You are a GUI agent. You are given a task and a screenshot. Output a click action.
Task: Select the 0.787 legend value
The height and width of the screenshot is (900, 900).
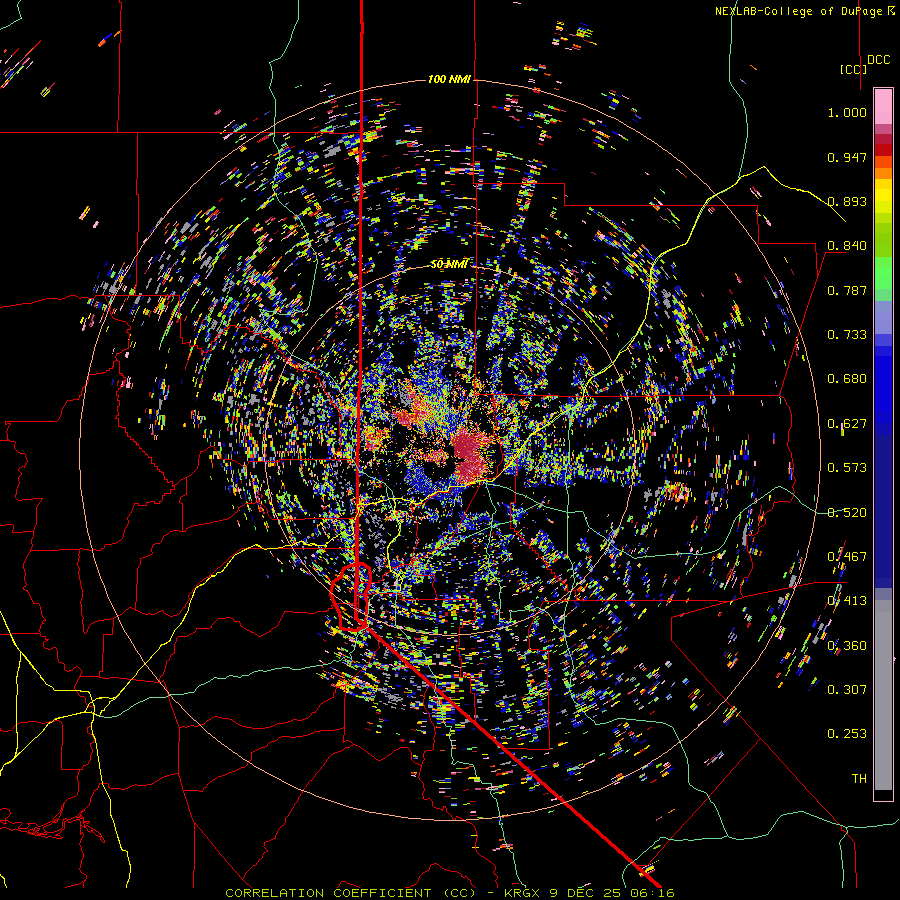[847, 290]
